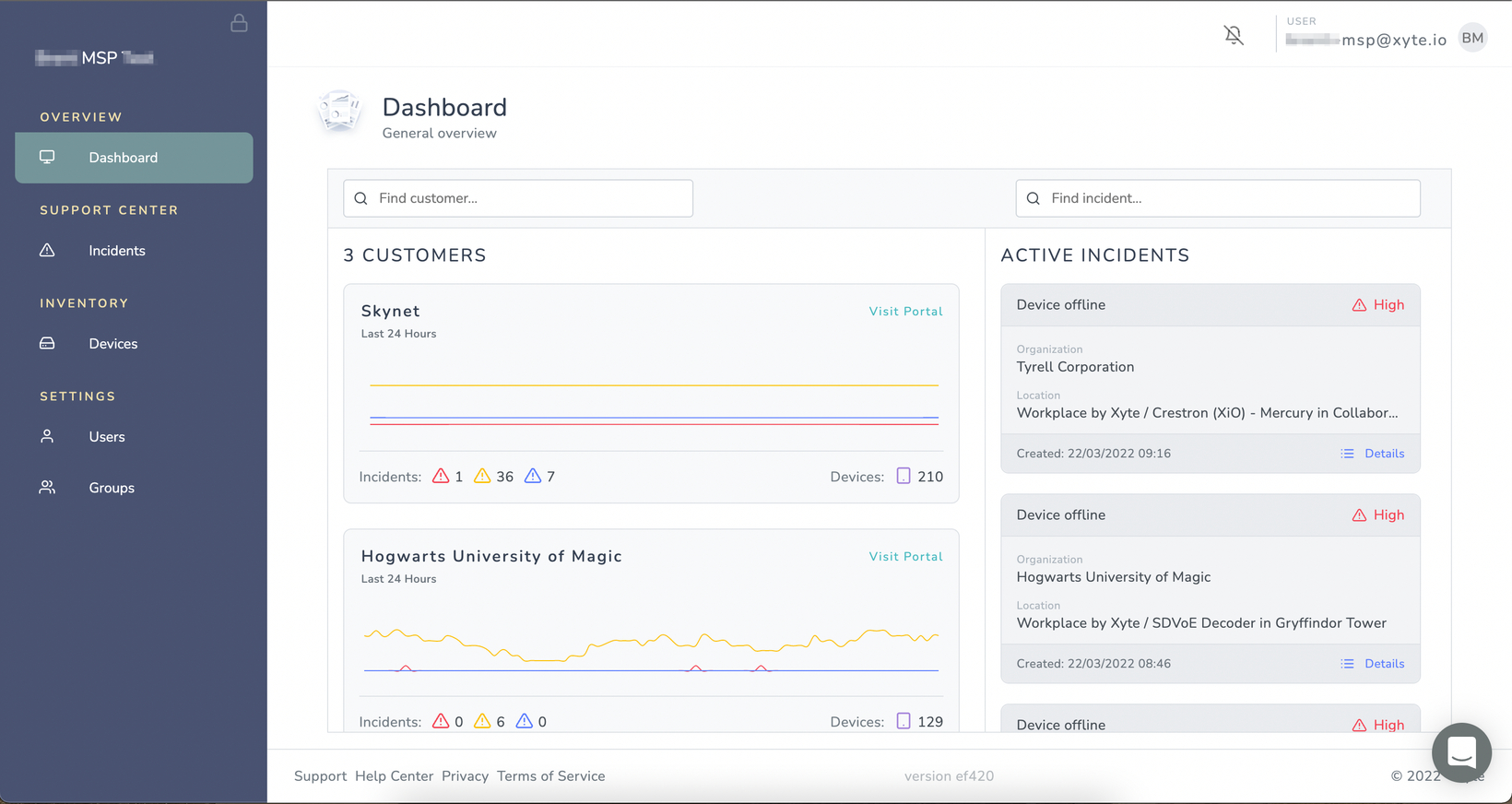The width and height of the screenshot is (1512, 804).
Task: Click Skynet blue info triangle
Action: [x=533, y=476]
